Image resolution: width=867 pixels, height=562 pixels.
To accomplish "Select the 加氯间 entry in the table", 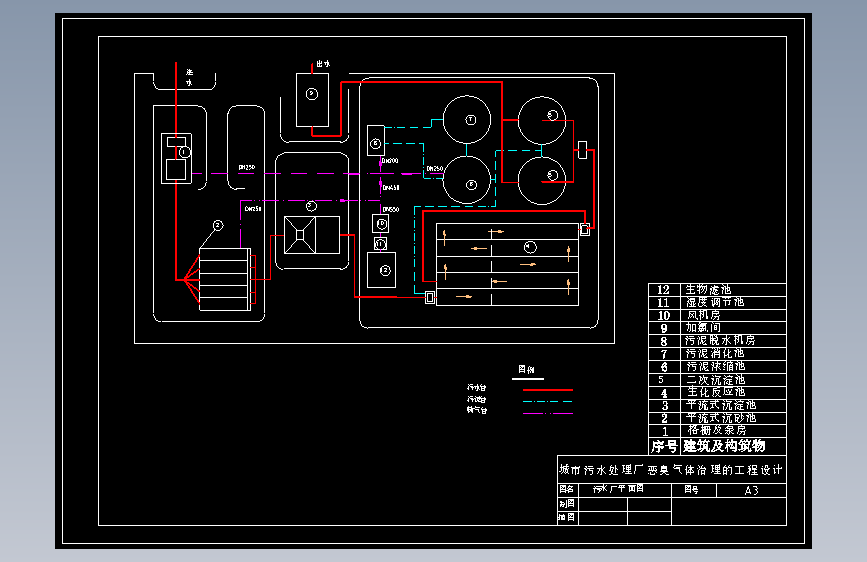I will pos(703,327).
